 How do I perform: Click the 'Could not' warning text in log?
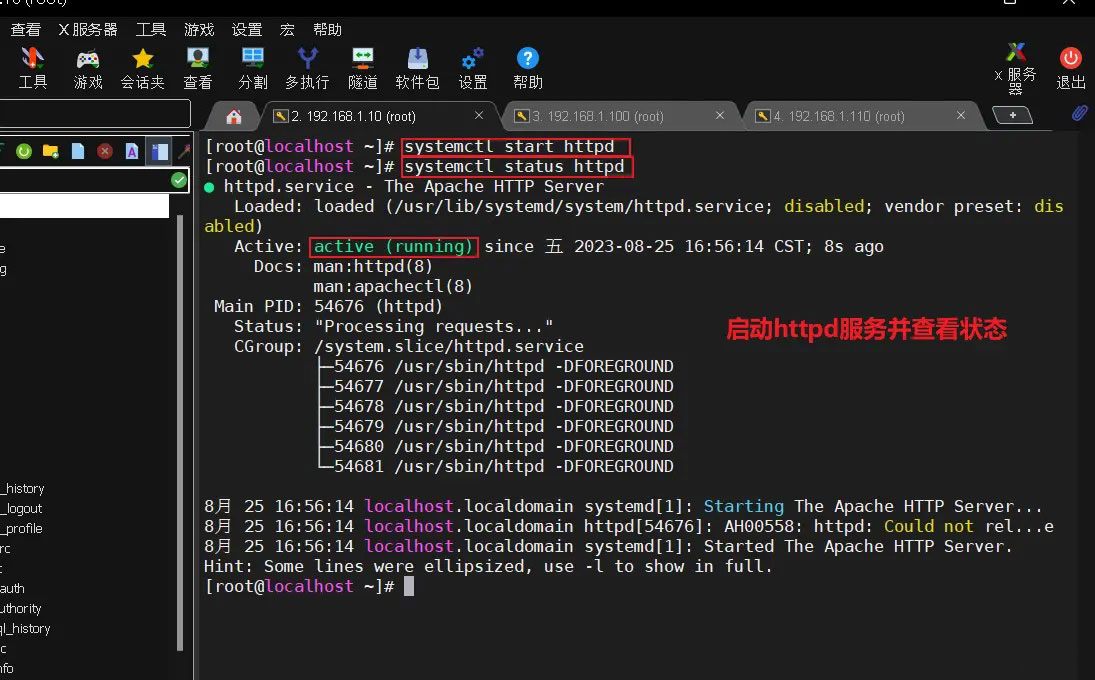click(x=928, y=526)
